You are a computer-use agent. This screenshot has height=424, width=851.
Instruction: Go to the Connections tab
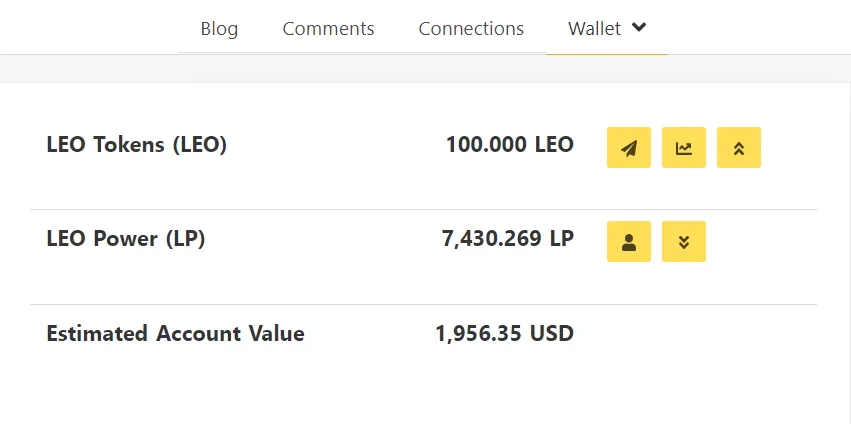pyautogui.click(x=471, y=28)
